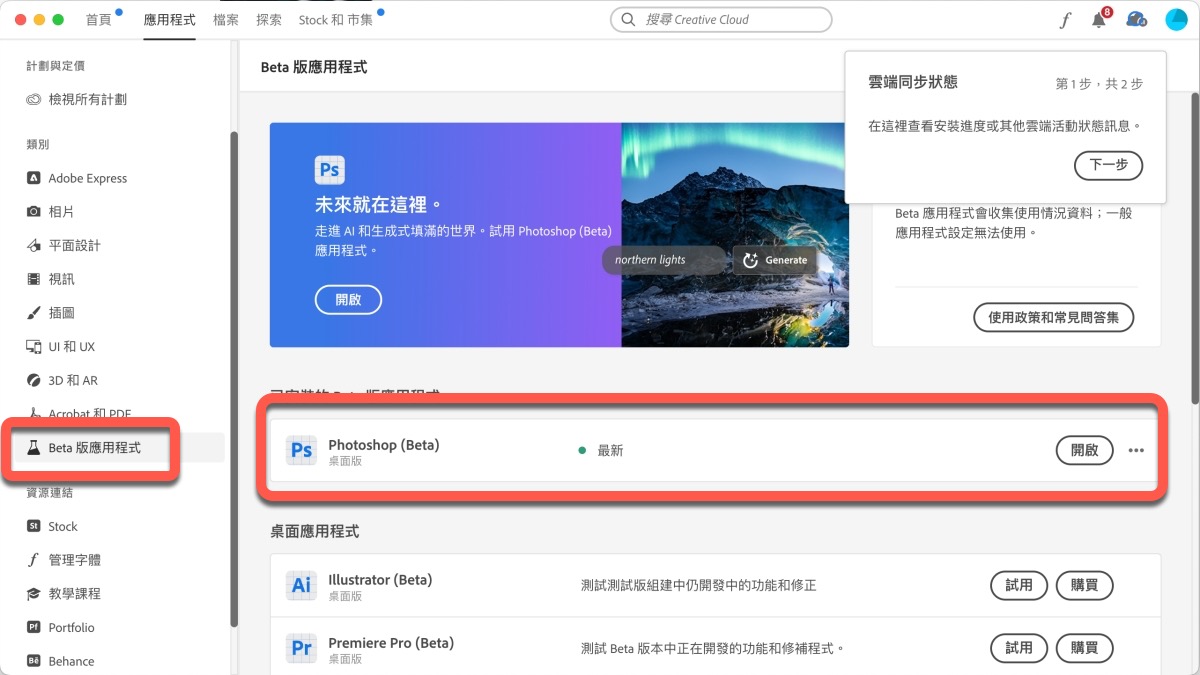
Task: Click the Premiere Pro (Beta) Pr icon
Action: coord(301,648)
